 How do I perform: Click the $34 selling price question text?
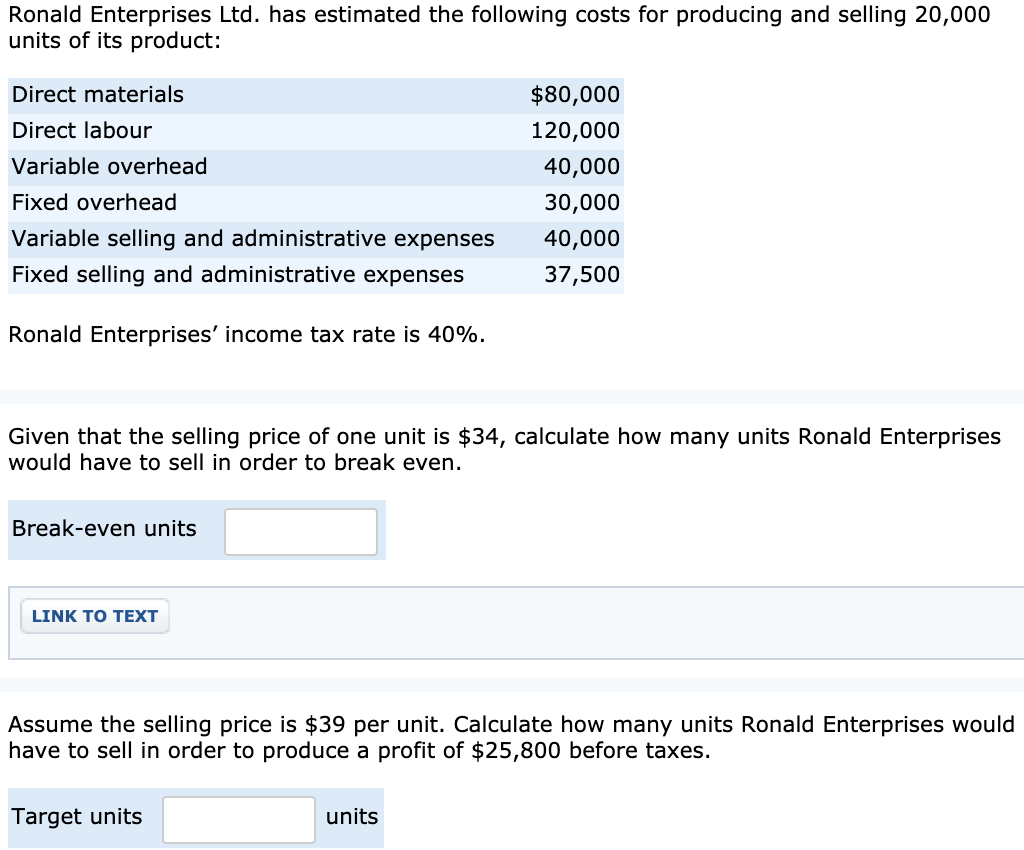click(504, 449)
